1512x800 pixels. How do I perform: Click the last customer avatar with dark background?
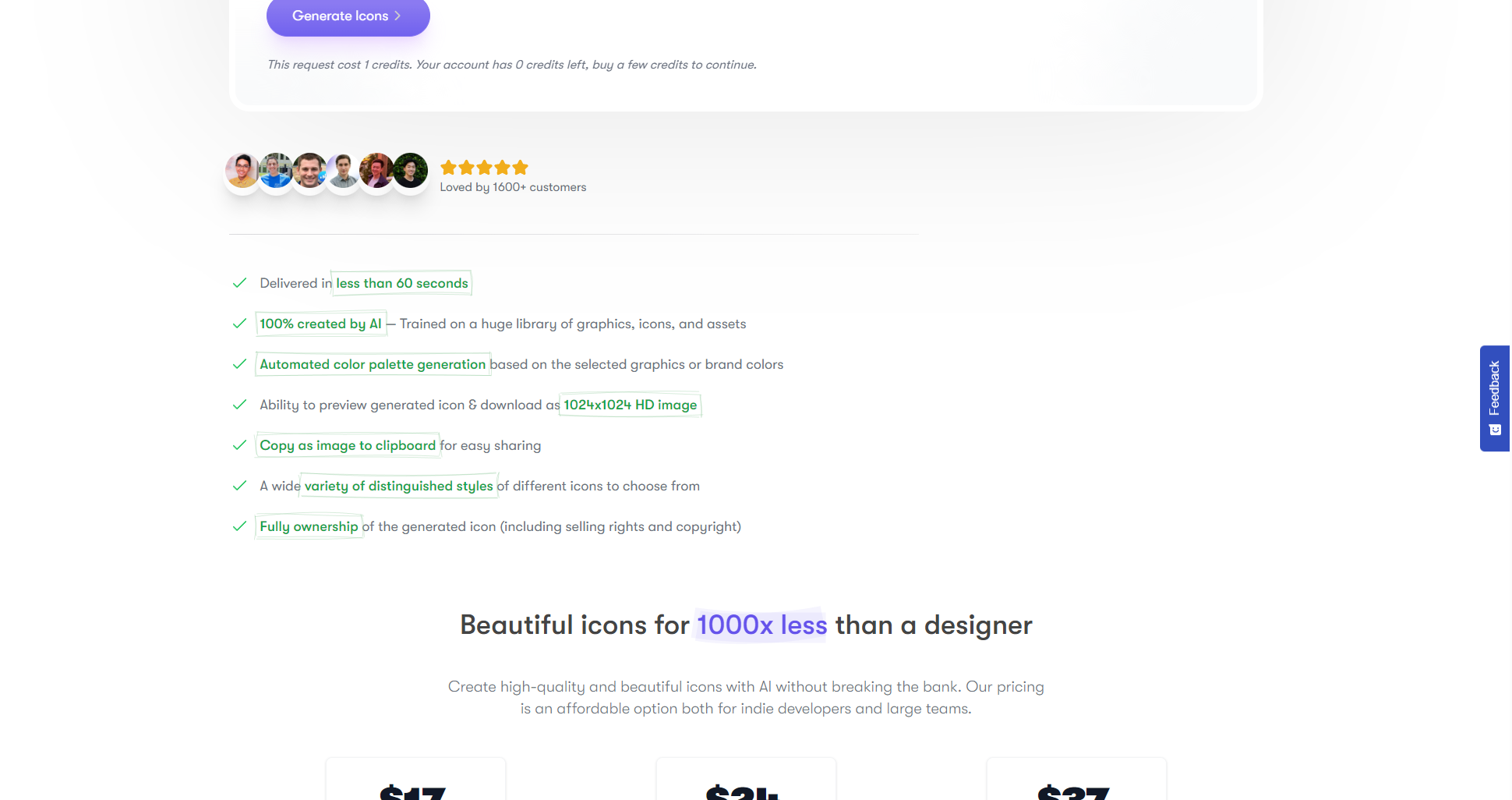pos(410,171)
